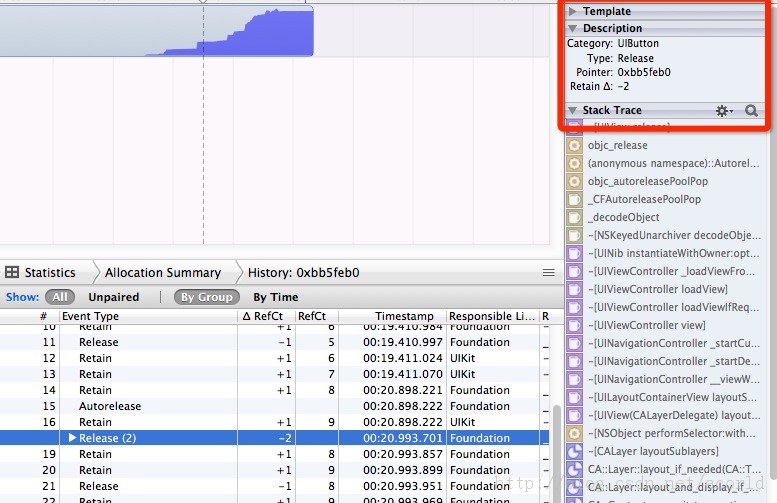This screenshot has height=503, width=777.
Task: Open the Stack Trace gear options menu
Action: 724,111
